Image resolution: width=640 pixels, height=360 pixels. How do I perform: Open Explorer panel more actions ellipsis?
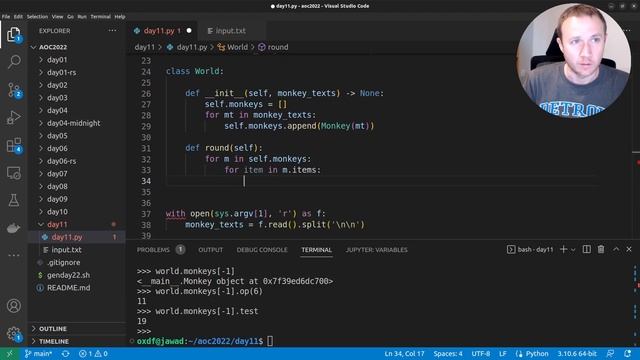[112, 31]
